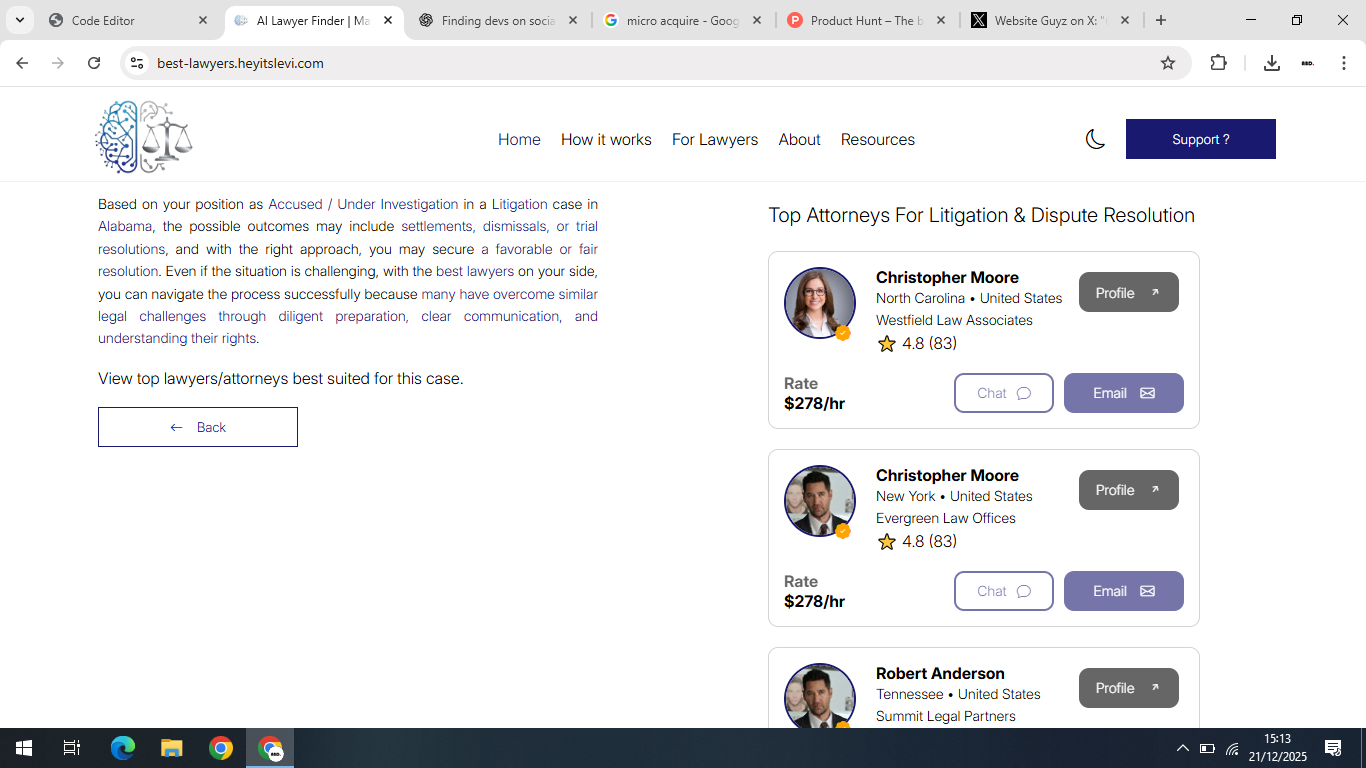This screenshot has width=1366, height=768.
Task: Switch to the Product Hunt browser tab
Action: tap(860, 19)
